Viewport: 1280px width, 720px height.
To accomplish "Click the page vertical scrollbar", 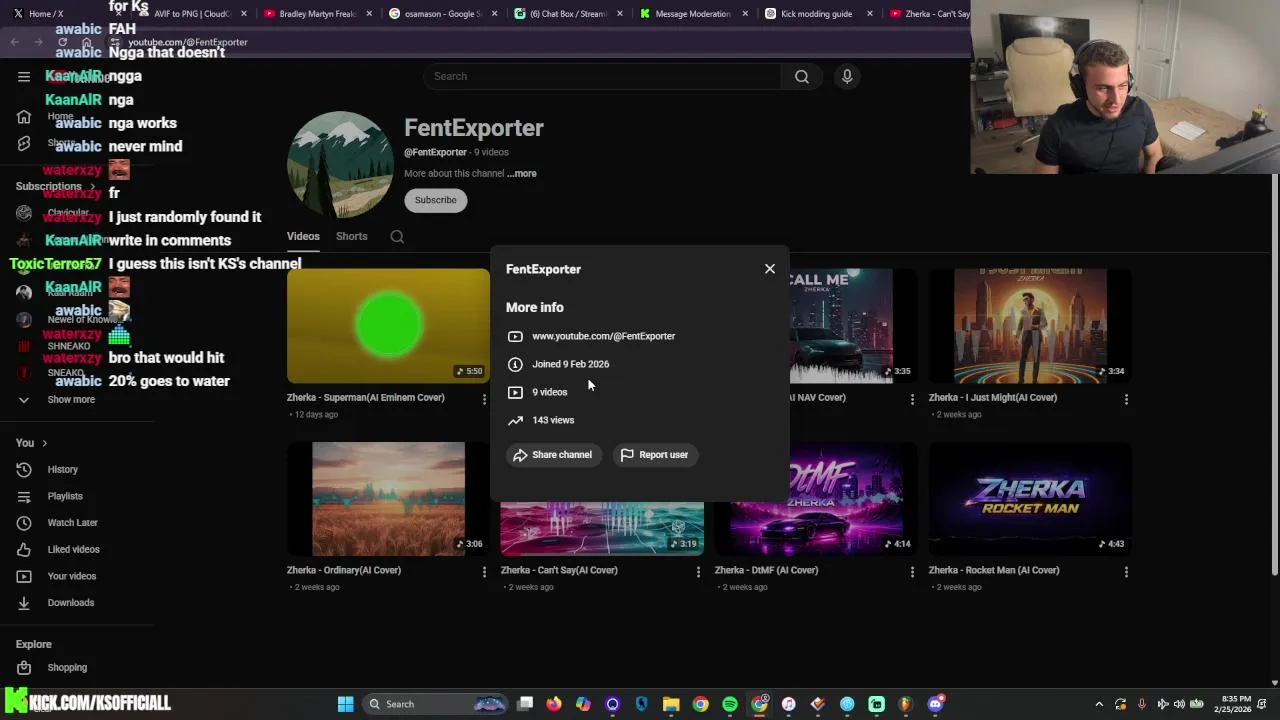I will pos(1275,375).
